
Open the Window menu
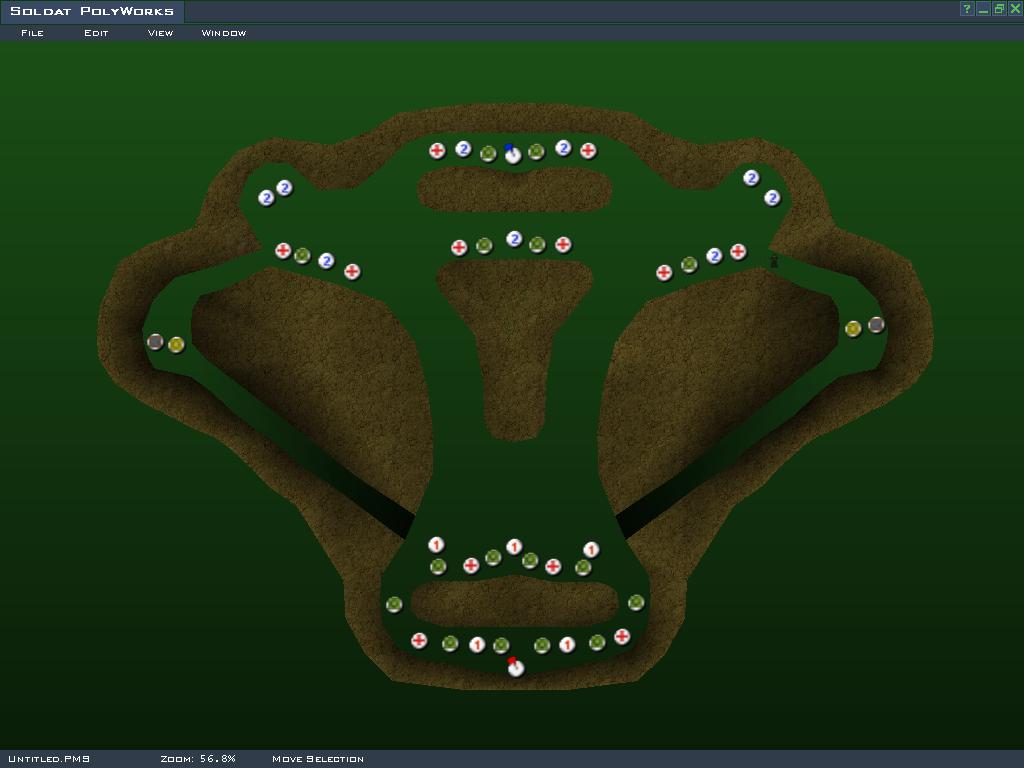pyautogui.click(x=224, y=33)
